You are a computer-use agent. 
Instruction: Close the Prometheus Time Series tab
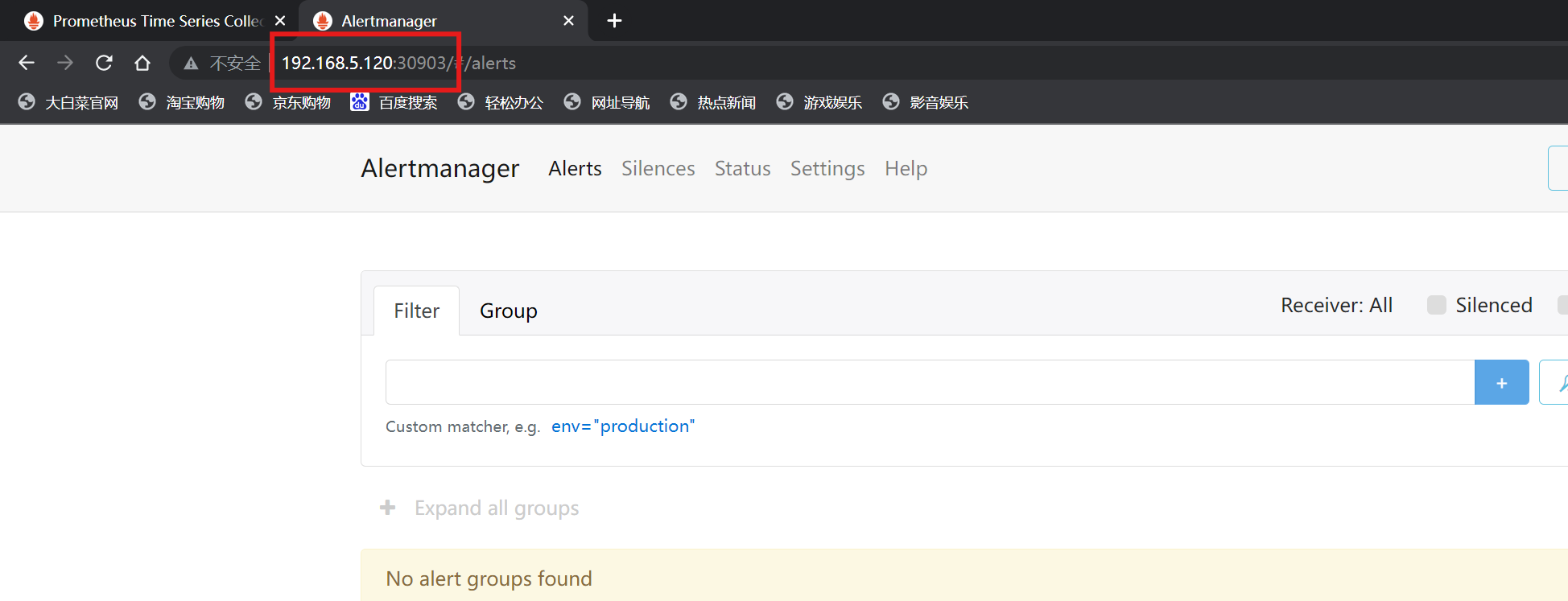[x=280, y=21]
